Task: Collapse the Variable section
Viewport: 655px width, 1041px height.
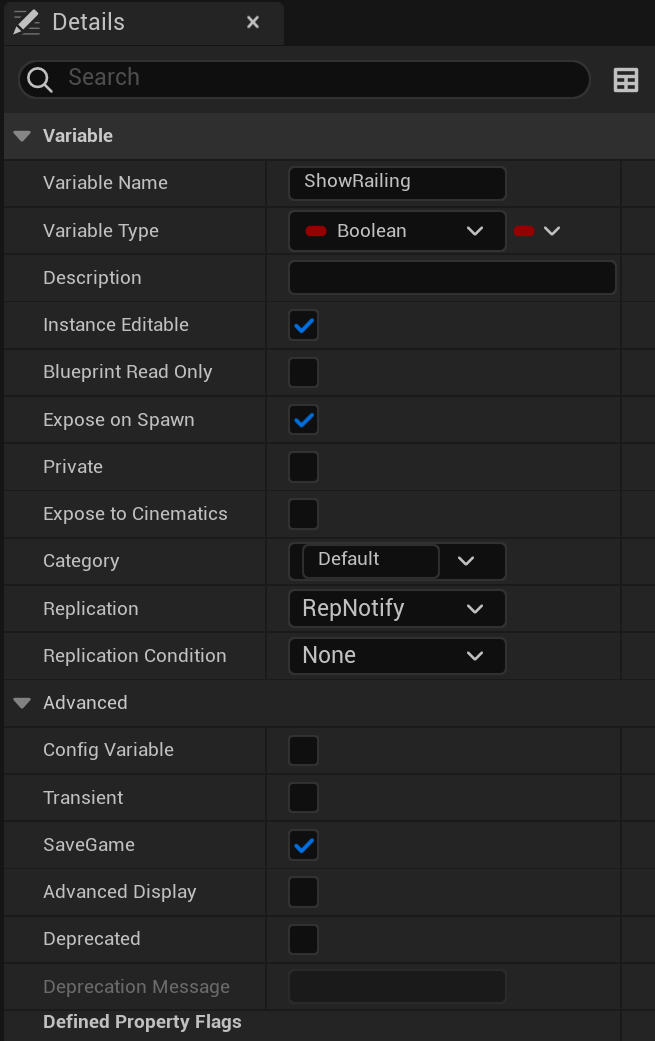Action: (x=22, y=136)
